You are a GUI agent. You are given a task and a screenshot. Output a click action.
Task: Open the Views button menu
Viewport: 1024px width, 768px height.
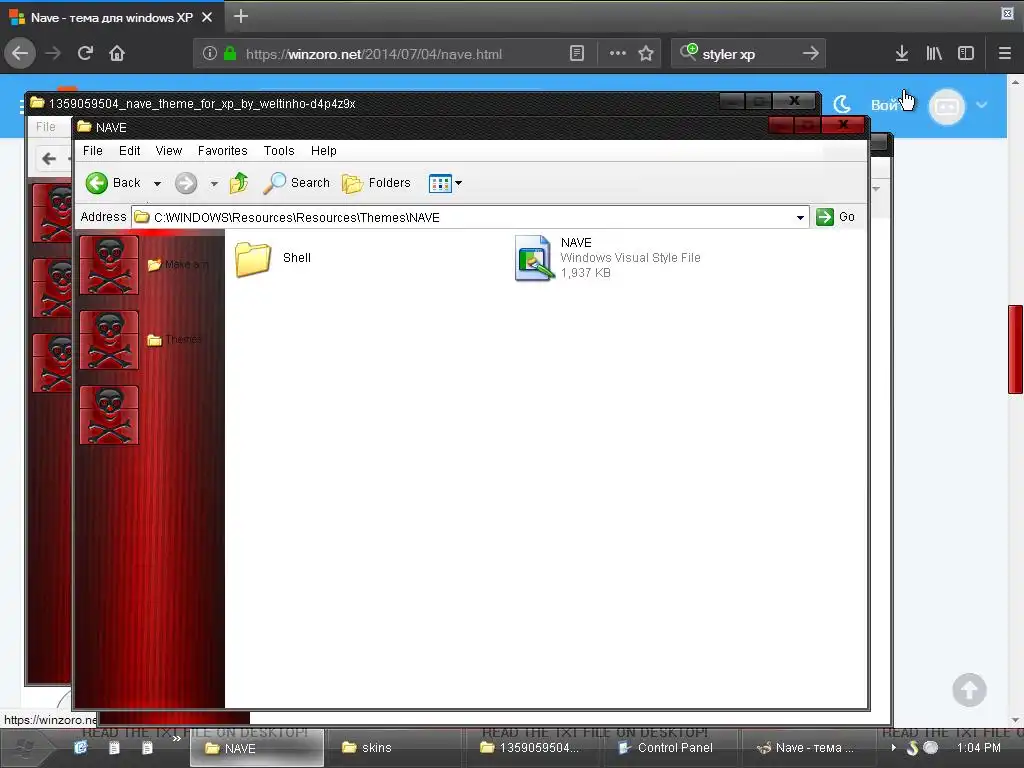coord(445,184)
